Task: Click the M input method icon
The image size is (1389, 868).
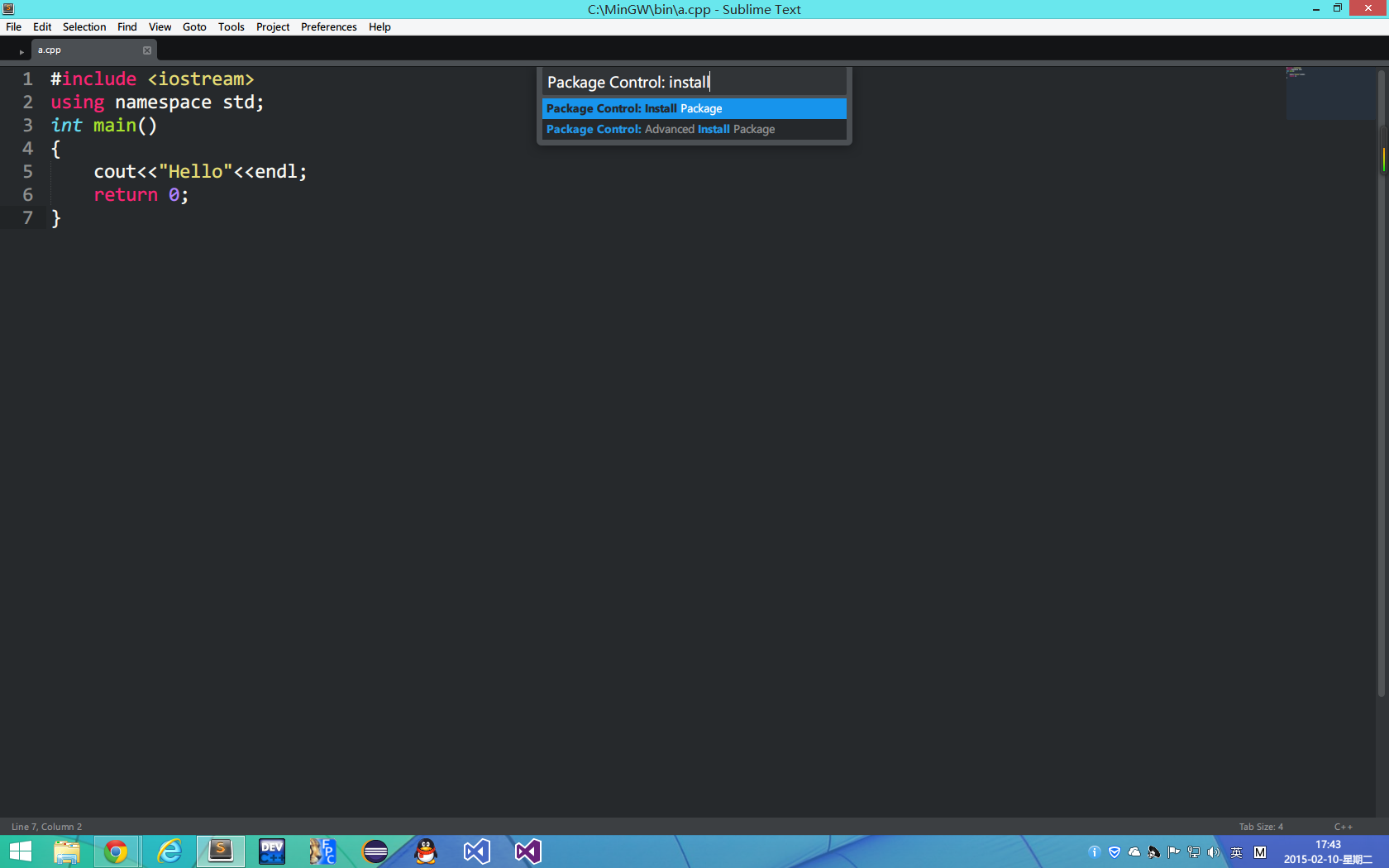Action: pyautogui.click(x=1260, y=852)
